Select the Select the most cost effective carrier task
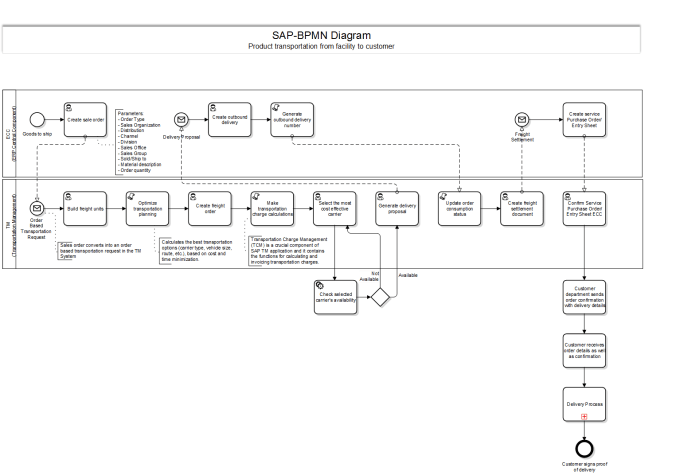The width and height of the screenshot is (680, 475). 335,209
